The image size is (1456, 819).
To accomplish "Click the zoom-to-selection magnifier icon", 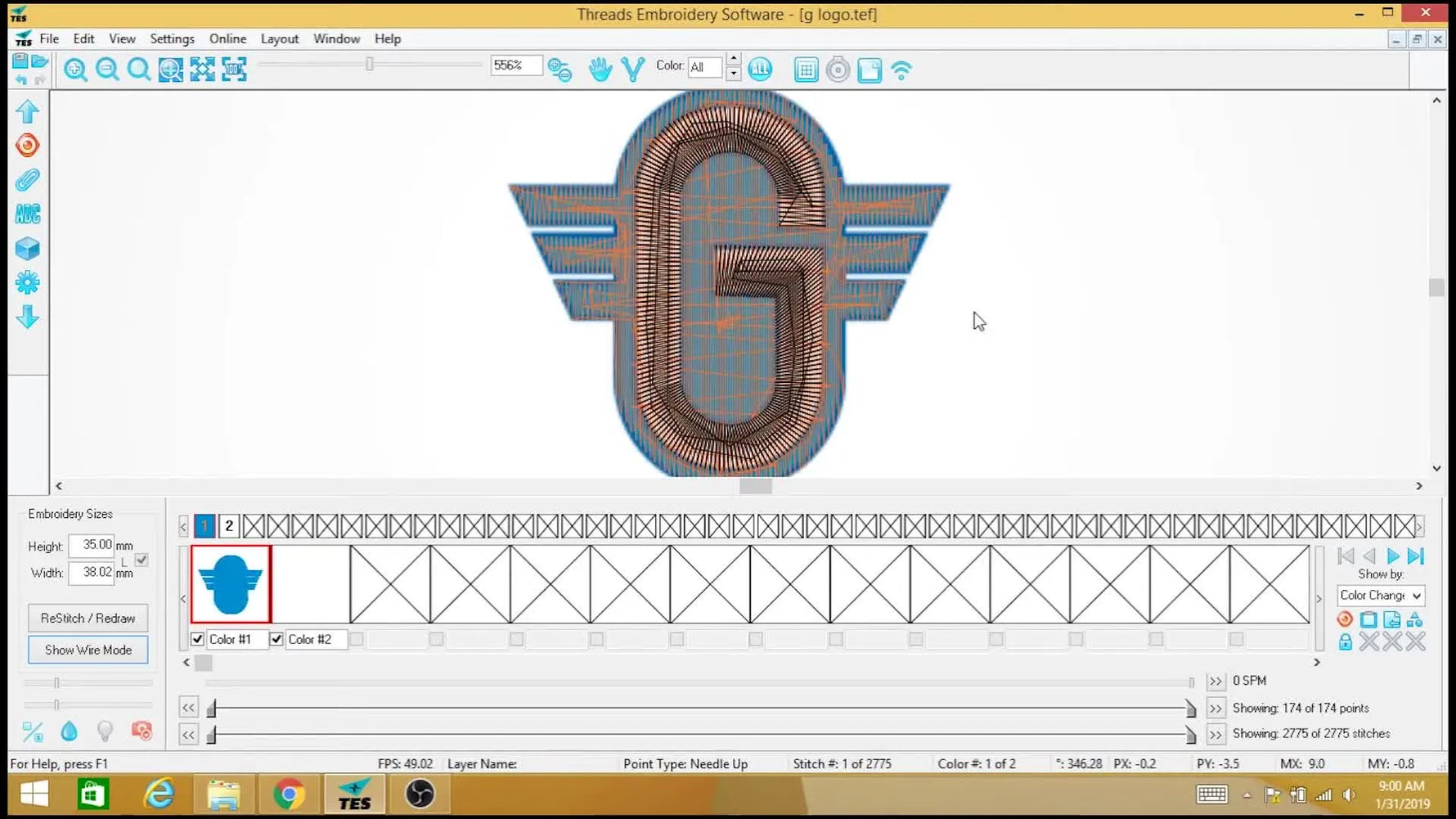I will click(171, 70).
